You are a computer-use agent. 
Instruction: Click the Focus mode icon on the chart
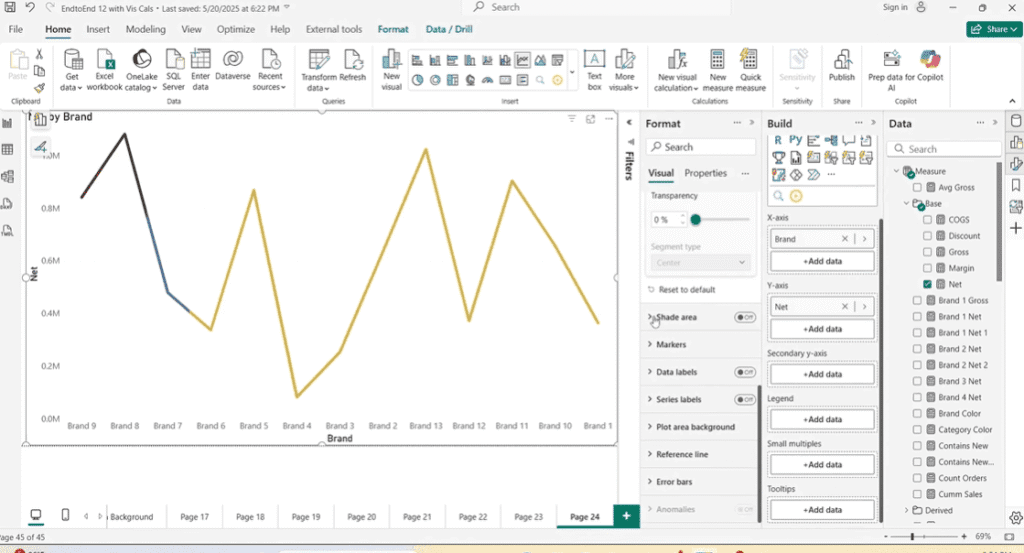(590, 119)
